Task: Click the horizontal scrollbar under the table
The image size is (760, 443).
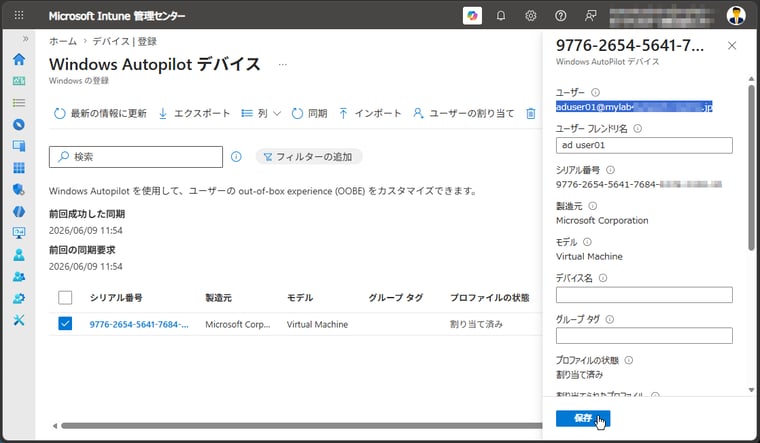Action: coord(301,426)
